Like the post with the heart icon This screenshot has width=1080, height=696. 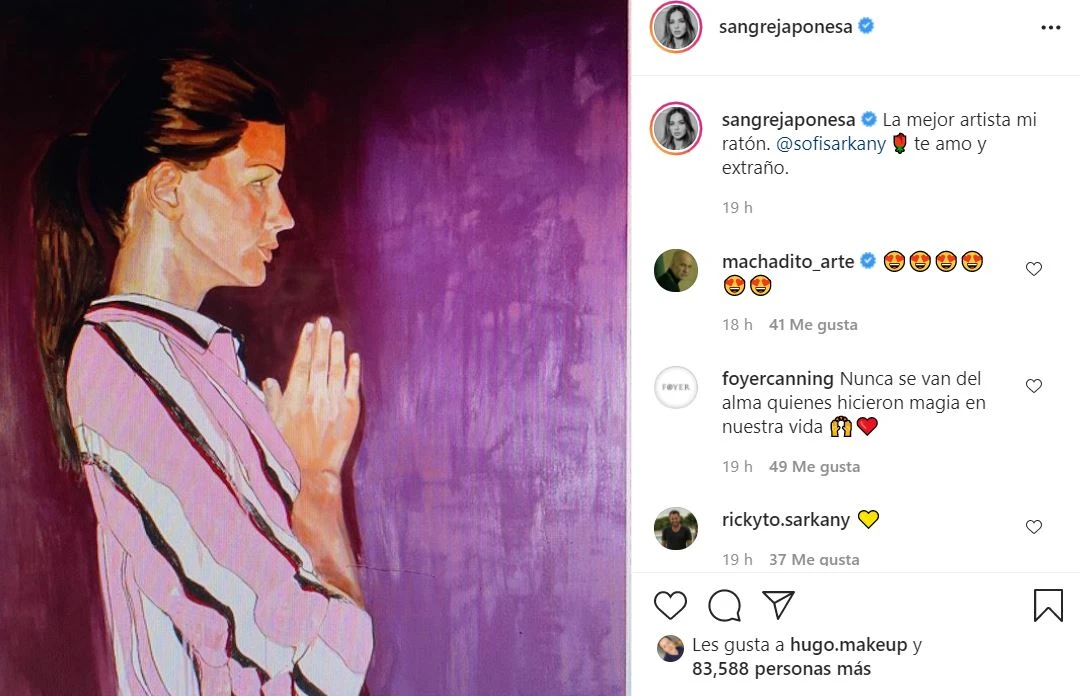coord(670,605)
